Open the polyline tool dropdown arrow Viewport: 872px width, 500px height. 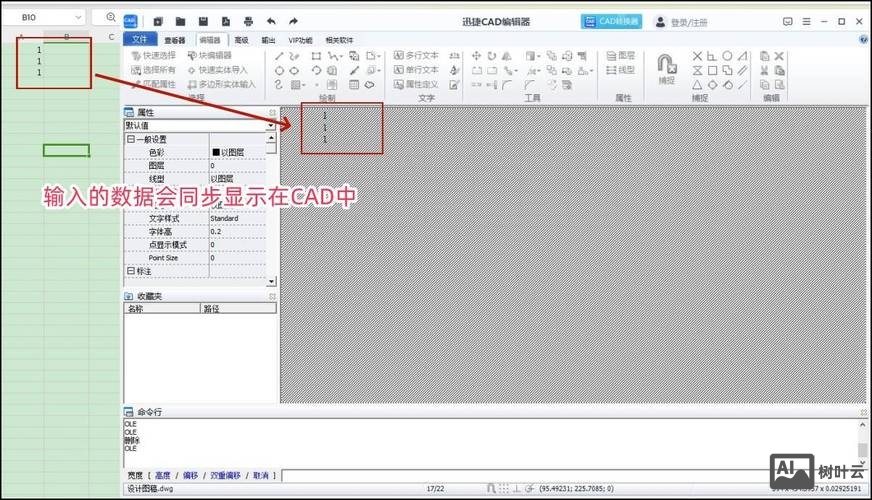[x=340, y=56]
